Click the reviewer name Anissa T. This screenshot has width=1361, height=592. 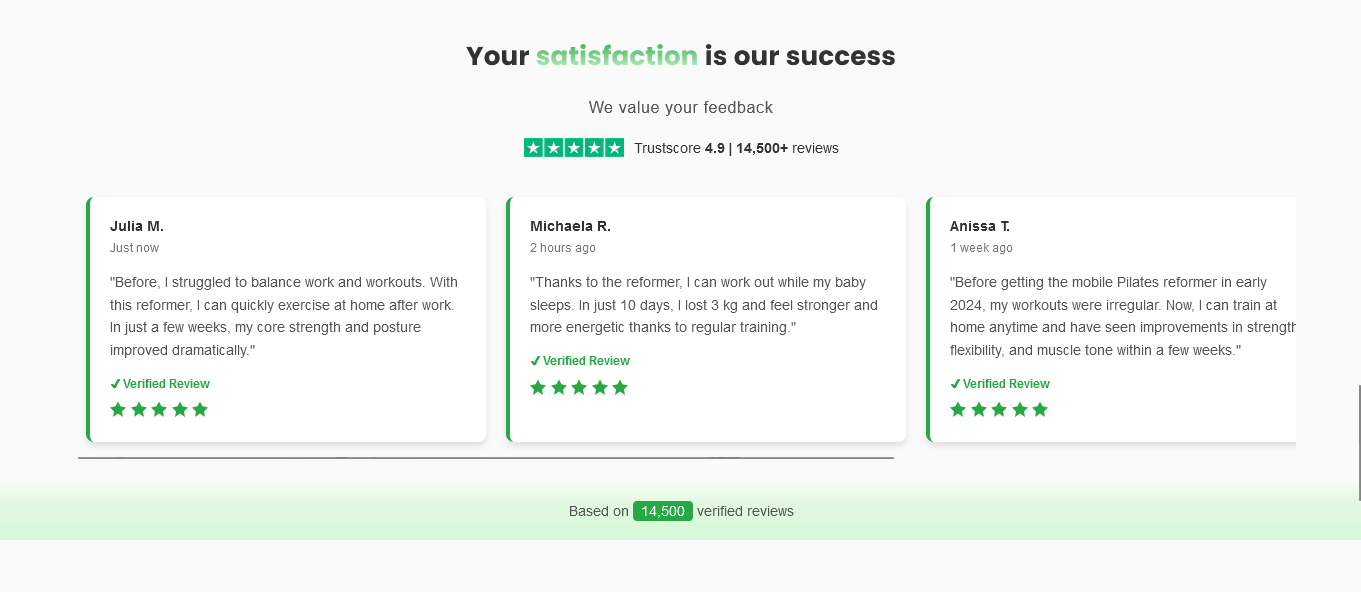coord(980,226)
